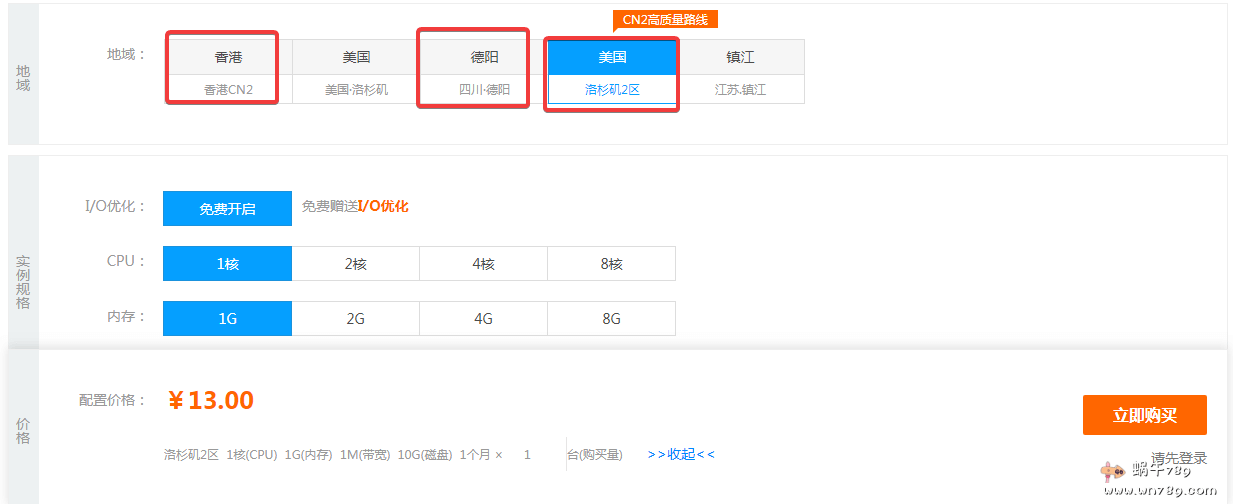Select the 镇江 江苏 region
The width and height of the screenshot is (1233, 504).
pos(740,72)
